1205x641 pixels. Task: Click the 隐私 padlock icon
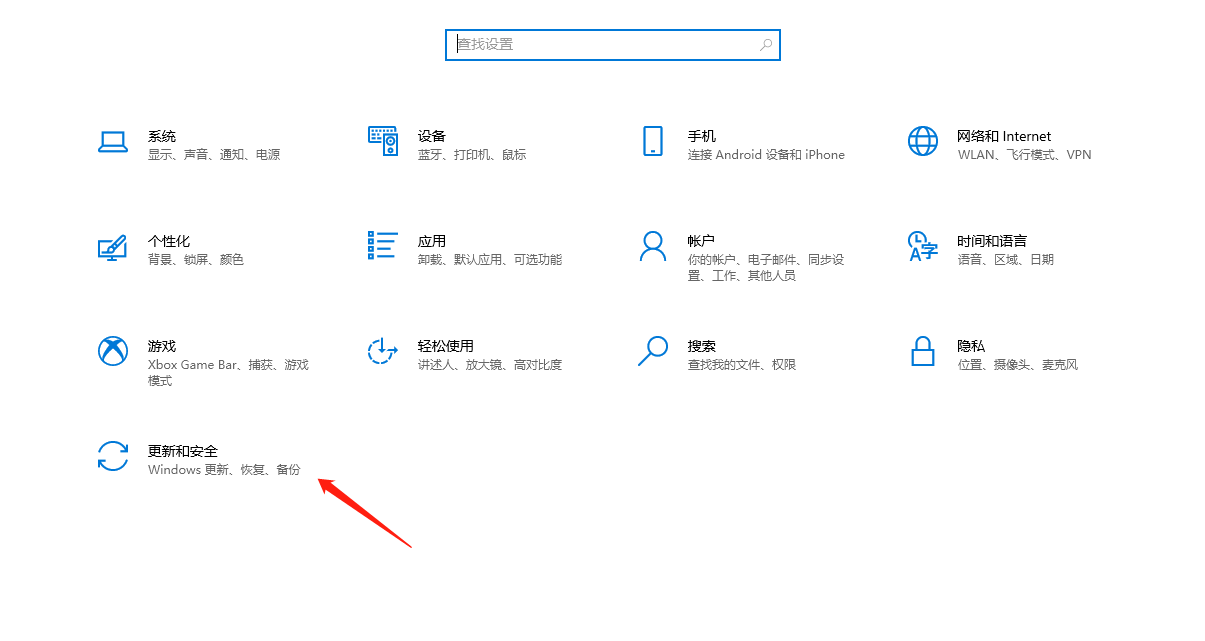coord(922,353)
